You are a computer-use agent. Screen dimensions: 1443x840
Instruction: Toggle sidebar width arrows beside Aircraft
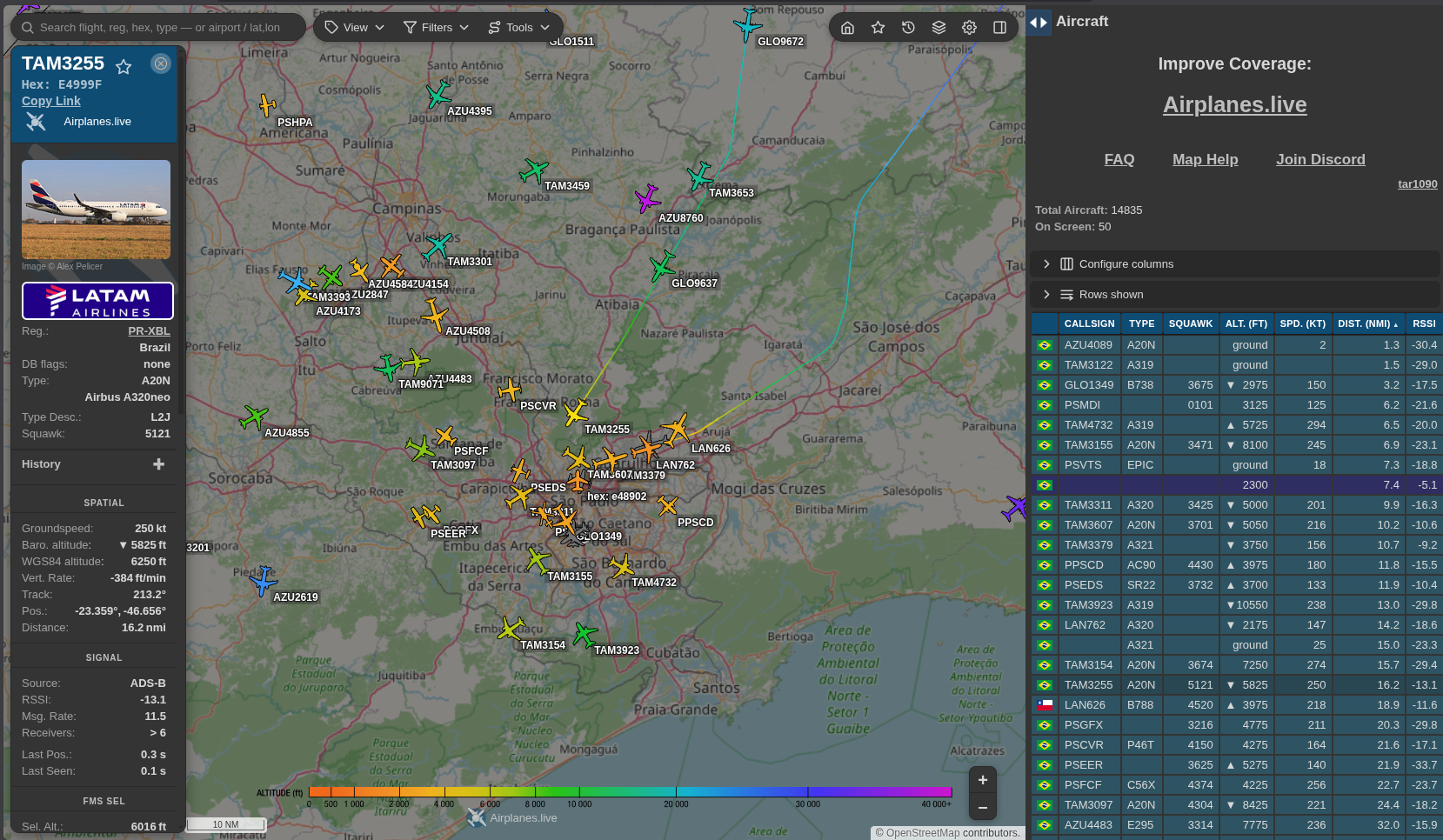1039,22
